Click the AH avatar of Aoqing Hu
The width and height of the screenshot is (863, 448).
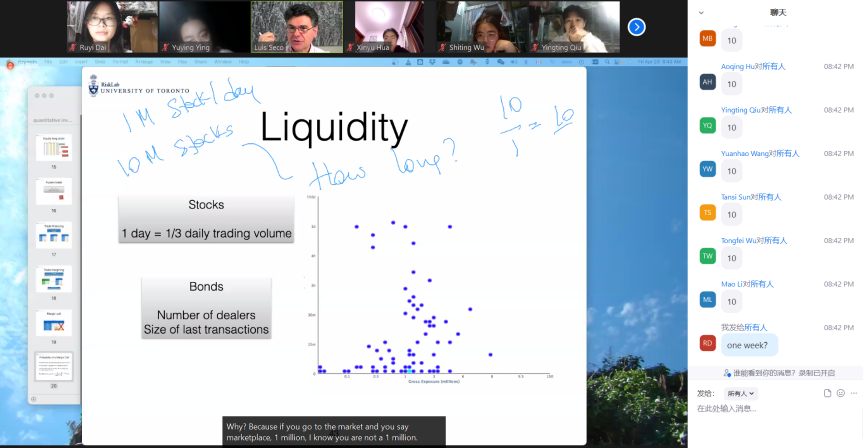[708, 82]
